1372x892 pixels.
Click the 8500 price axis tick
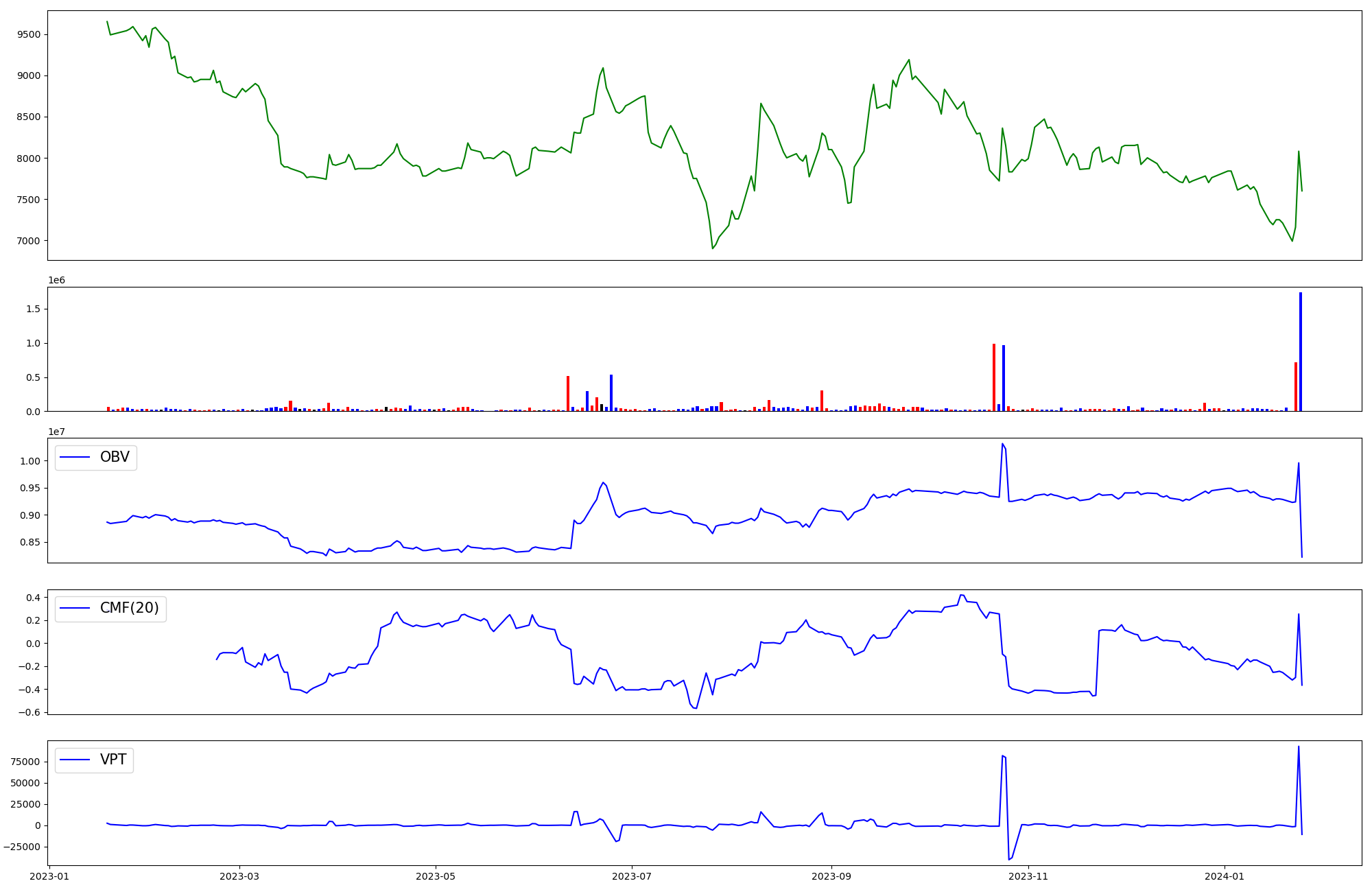(29, 117)
